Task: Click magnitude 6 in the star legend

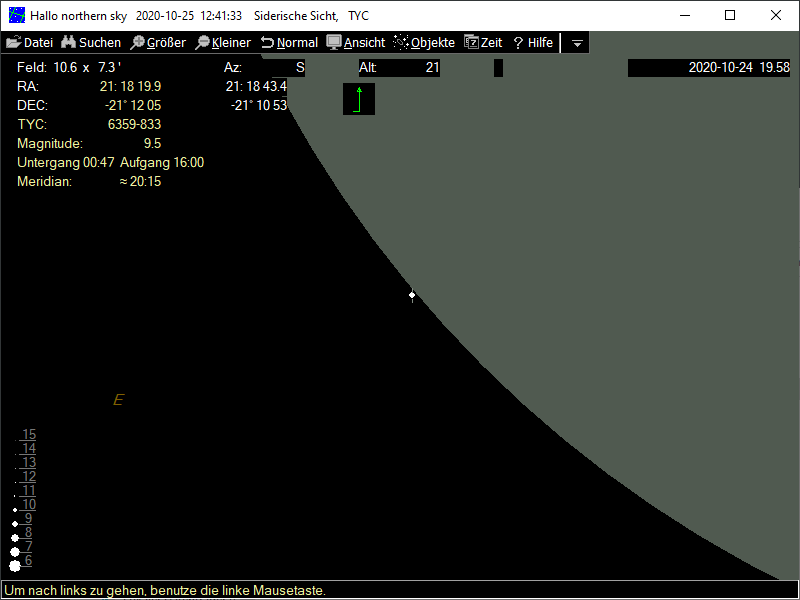Action: pos(28,561)
